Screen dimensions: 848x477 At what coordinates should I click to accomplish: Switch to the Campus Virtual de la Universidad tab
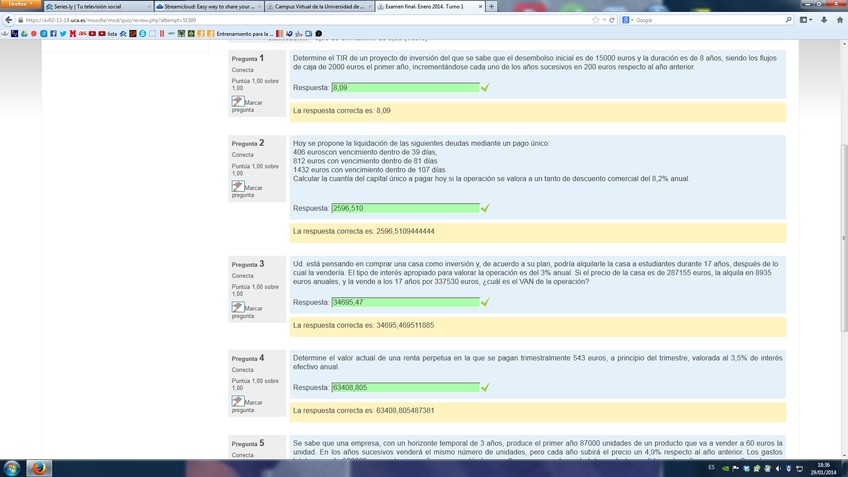(319, 6)
